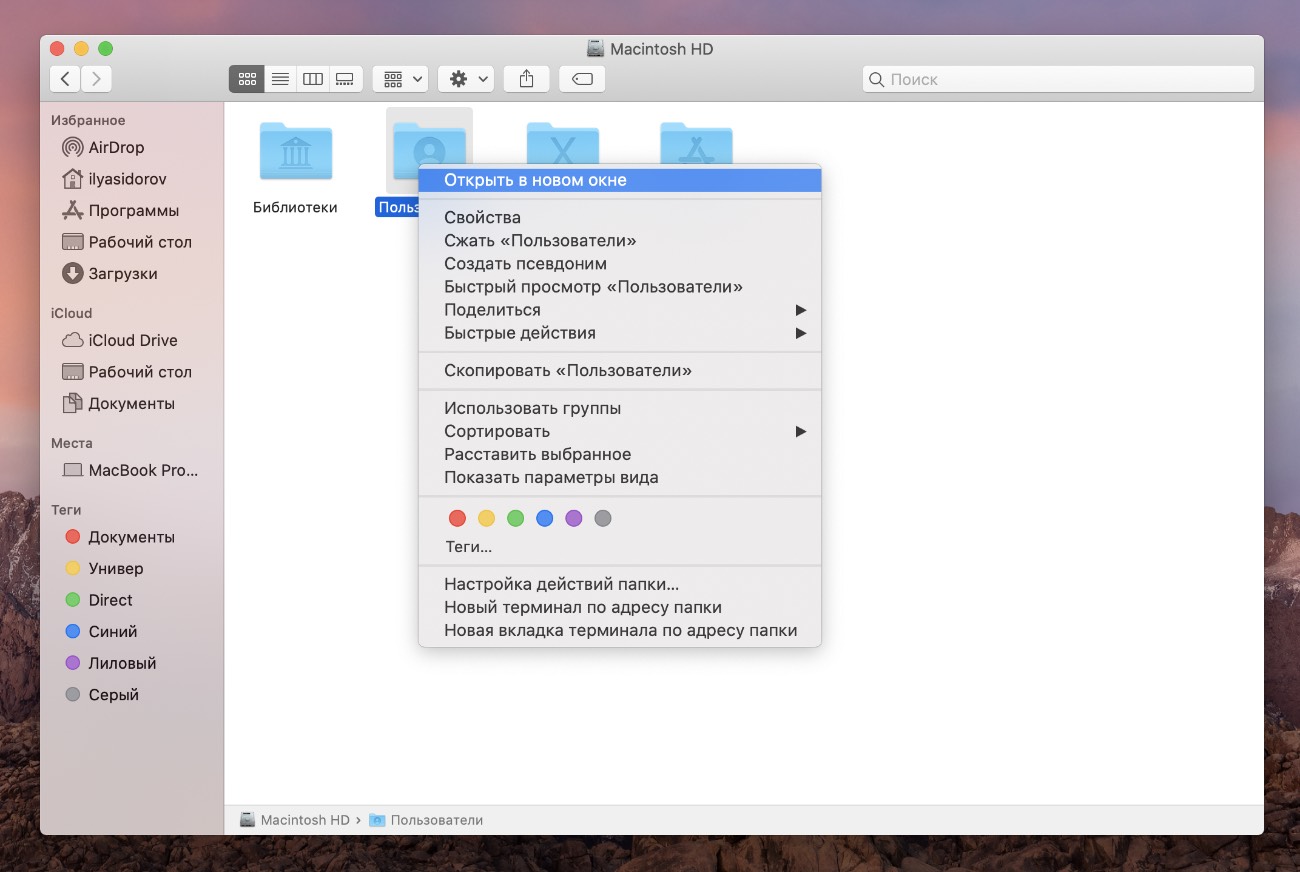
Task: Apply yellow tag color in context menu
Action: click(486, 518)
